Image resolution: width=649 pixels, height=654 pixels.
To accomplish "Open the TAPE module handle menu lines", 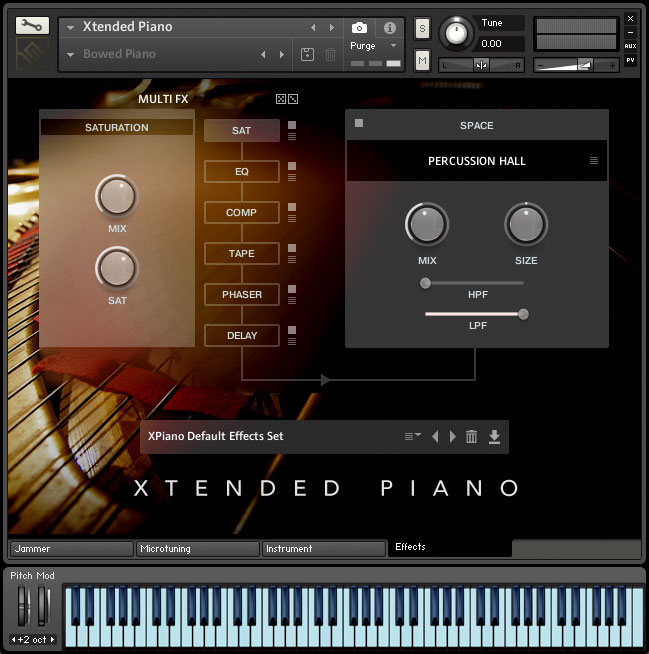I will coord(292,259).
